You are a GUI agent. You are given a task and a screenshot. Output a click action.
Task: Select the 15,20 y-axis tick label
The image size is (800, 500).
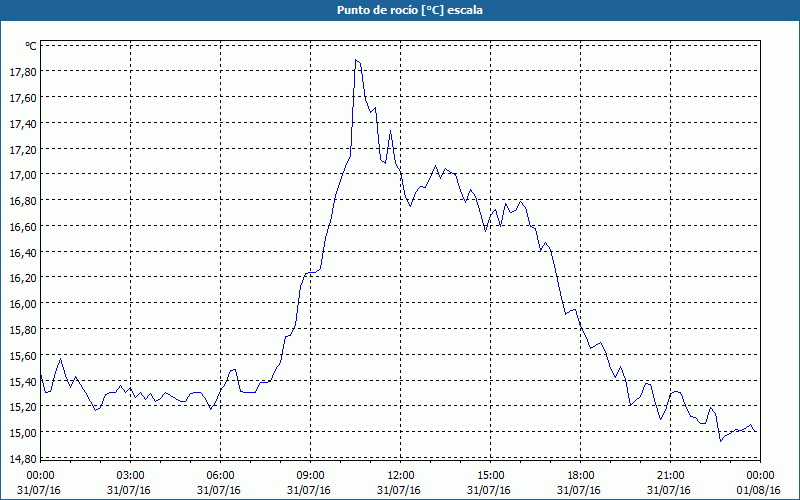(23, 407)
